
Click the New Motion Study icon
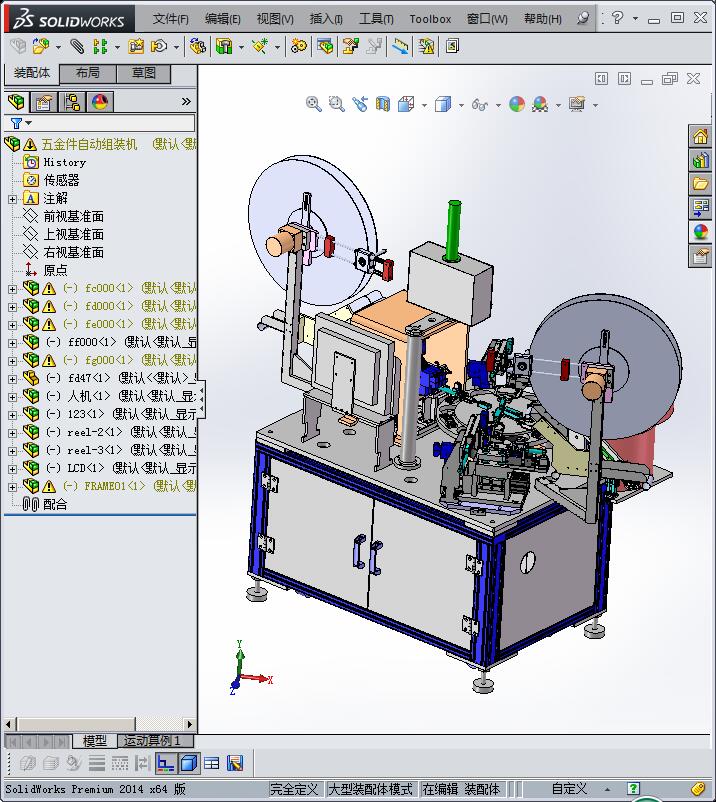(299, 47)
